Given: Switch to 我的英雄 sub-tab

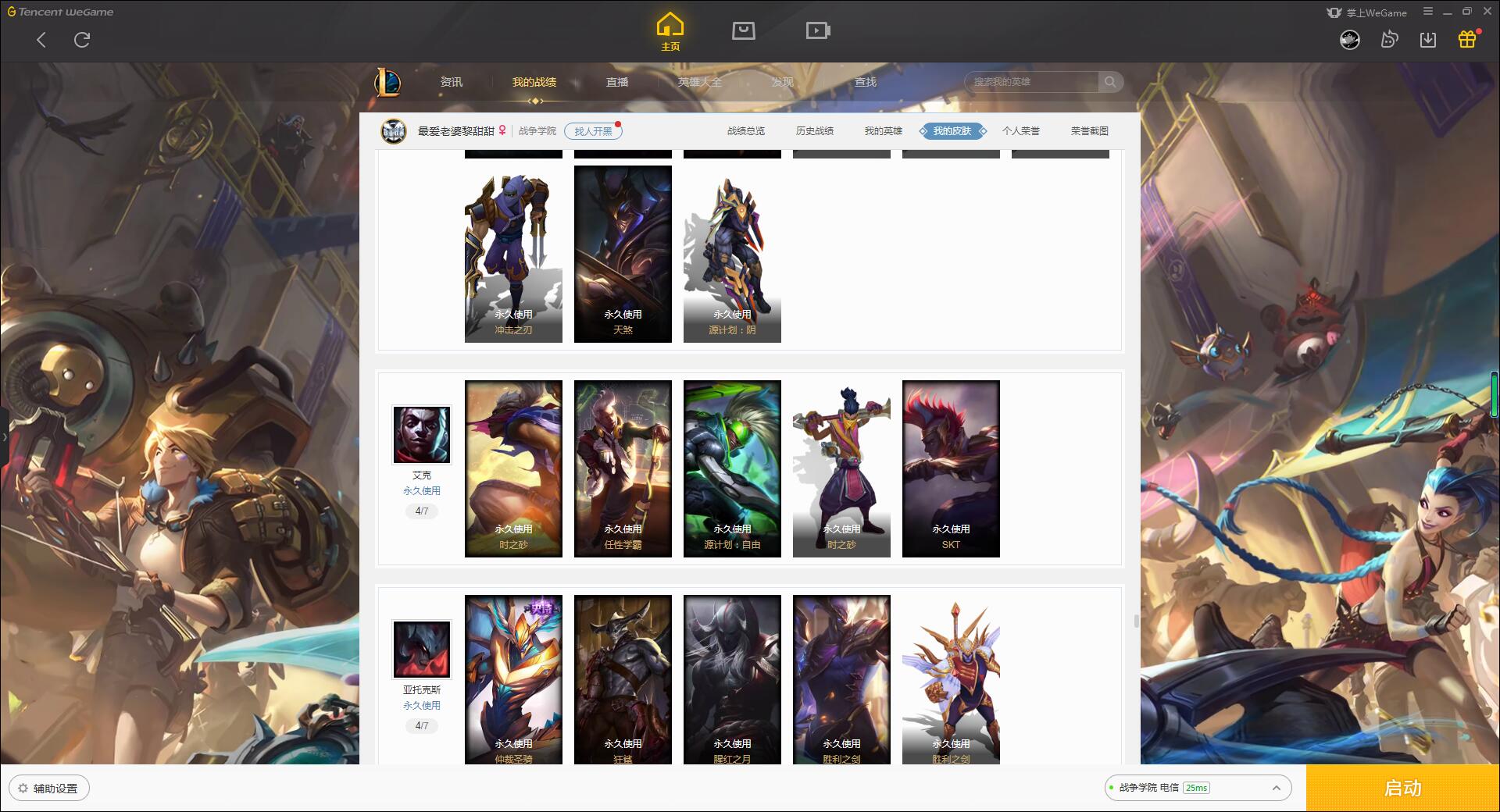Looking at the screenshot, I should [884, 131].
